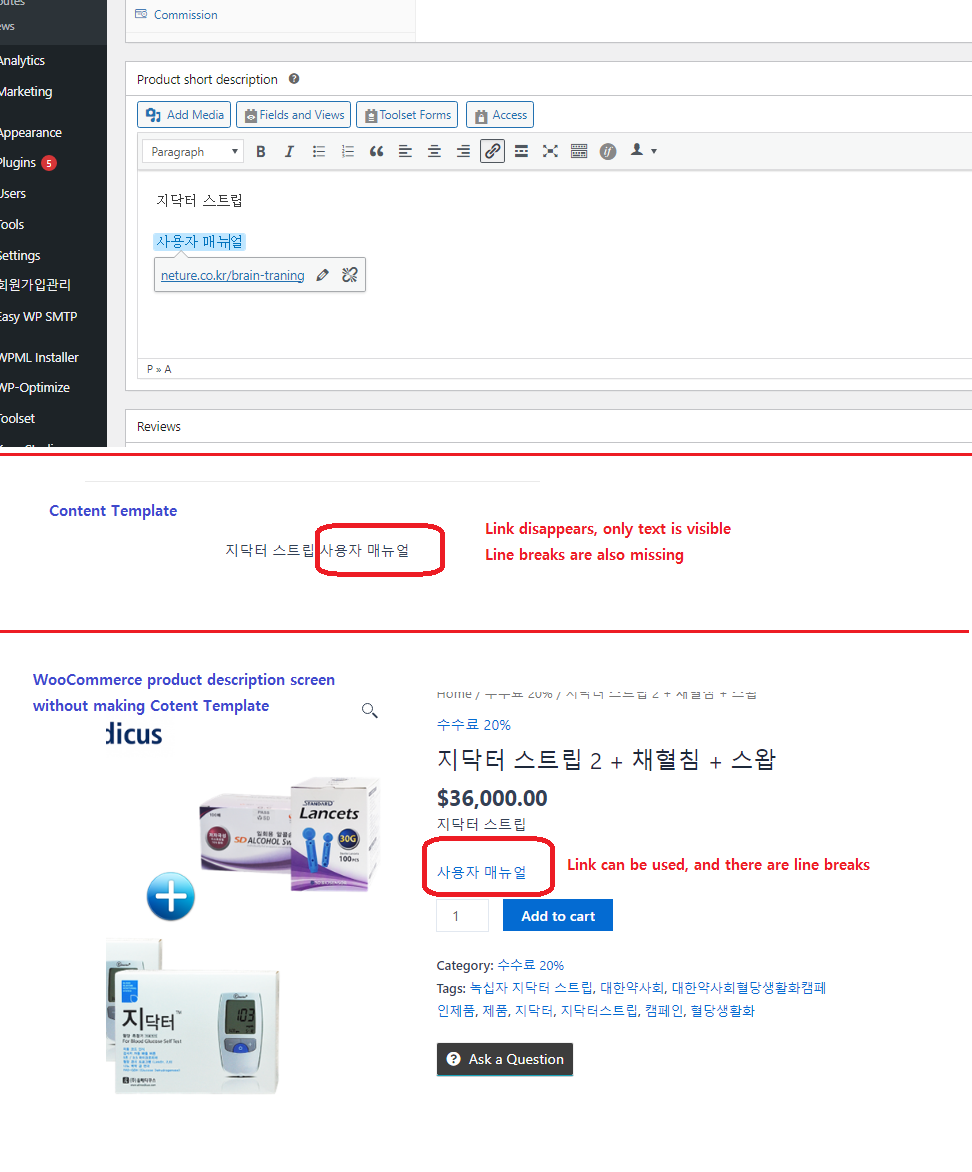Click the P » A element path
Screen dimensions: 972x1172
(159, 369)
